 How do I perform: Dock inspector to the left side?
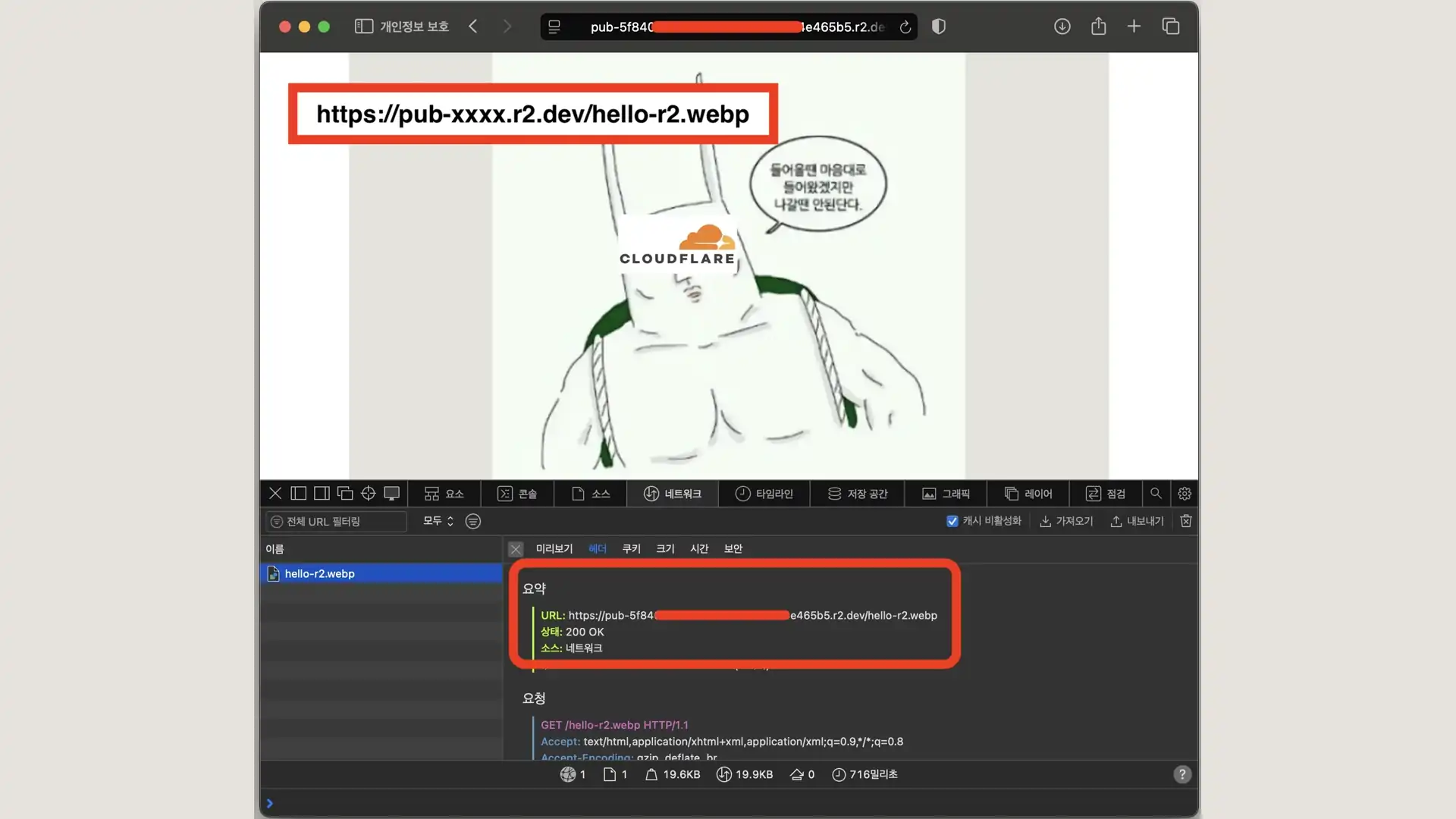[299, 494]
